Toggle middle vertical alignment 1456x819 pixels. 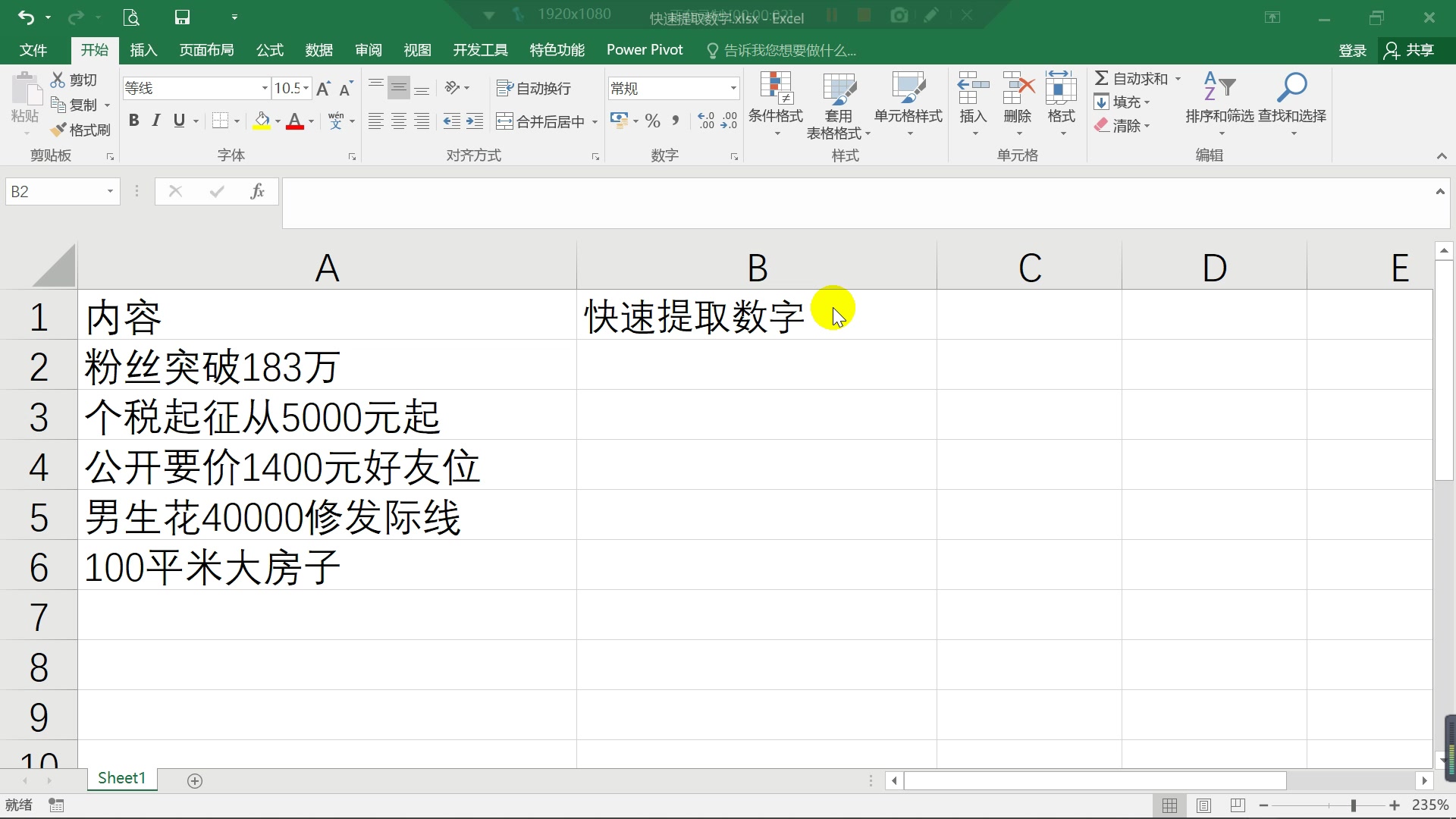click(399, 87)
